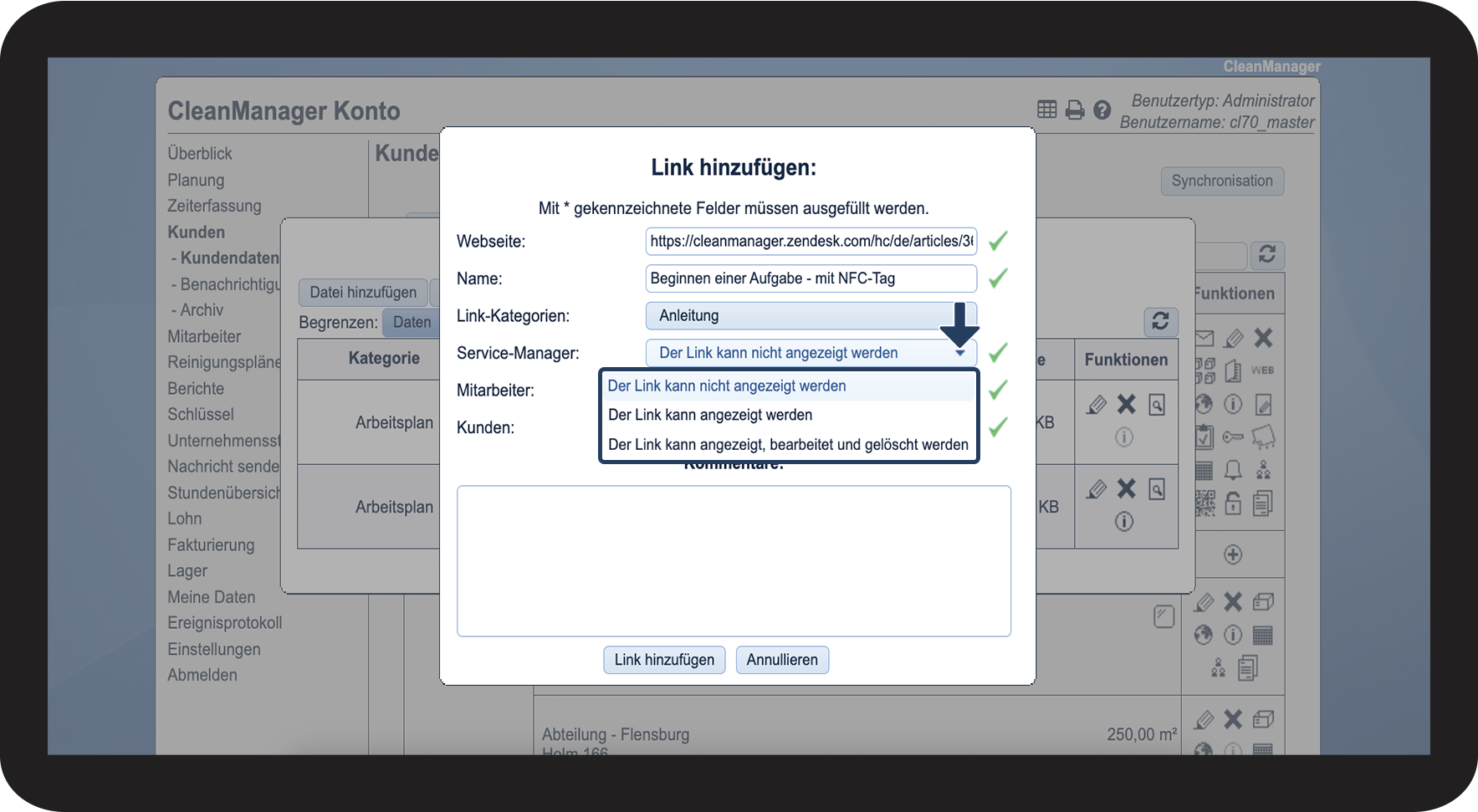Pick 'Der Link kann nicht angezeigt werden' in list
1478x812 pixels.
pyautogui.click(x=727, y=386)
